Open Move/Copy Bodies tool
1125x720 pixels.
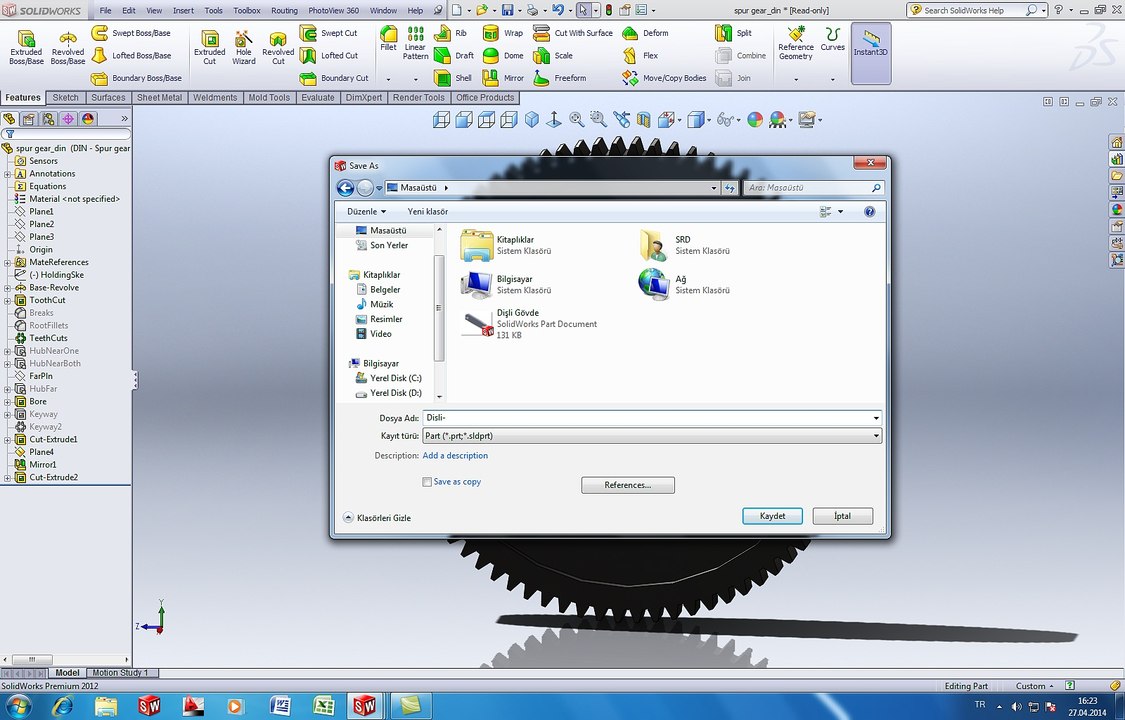point(664,78)
